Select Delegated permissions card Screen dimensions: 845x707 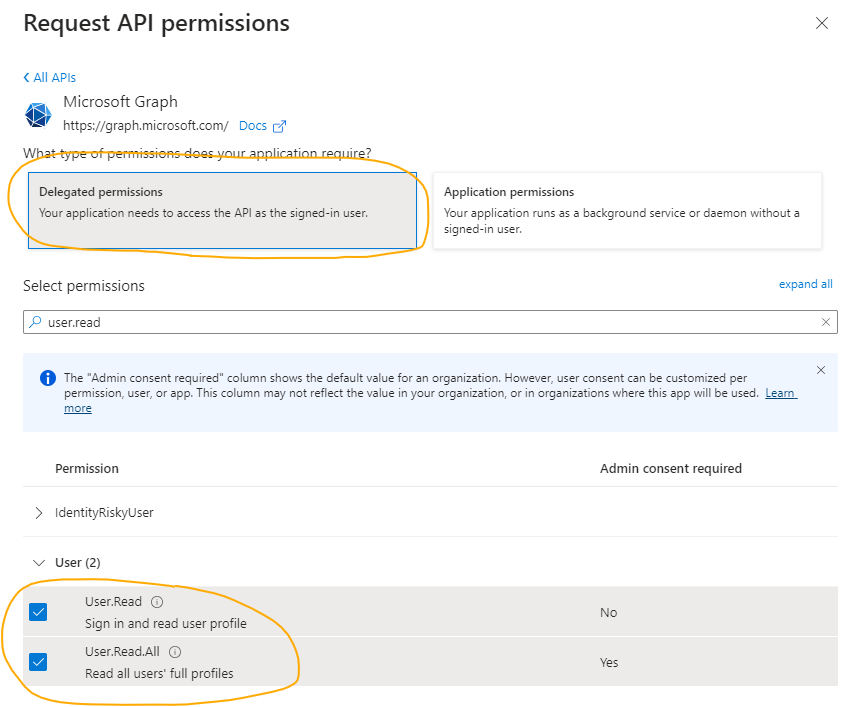click(x=222, y=210)
